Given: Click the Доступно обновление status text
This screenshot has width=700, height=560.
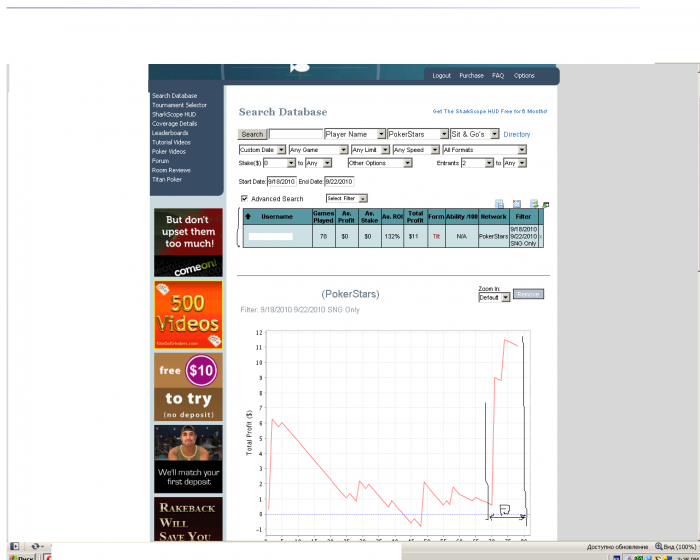Looking at the screenshot, I should pyautogui.click(x=617, y=547).
